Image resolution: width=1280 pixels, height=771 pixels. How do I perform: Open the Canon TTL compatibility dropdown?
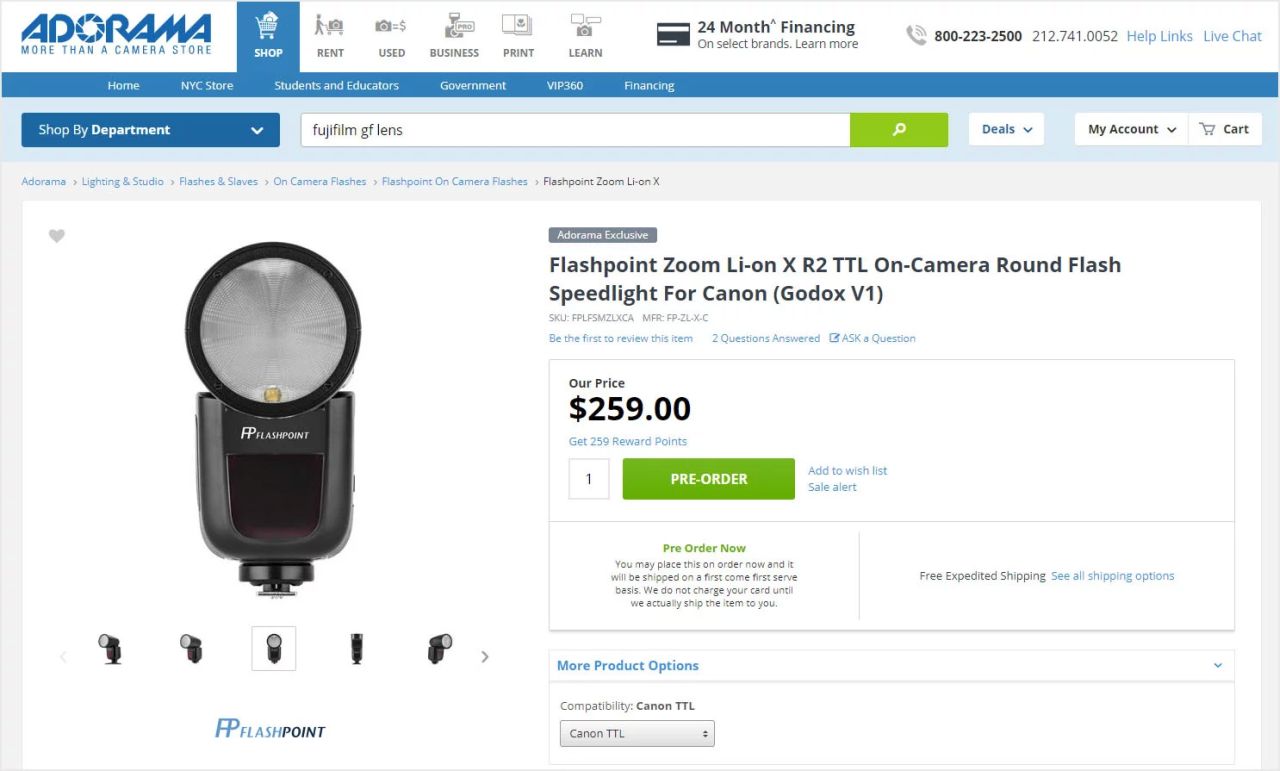coord(637,733)
